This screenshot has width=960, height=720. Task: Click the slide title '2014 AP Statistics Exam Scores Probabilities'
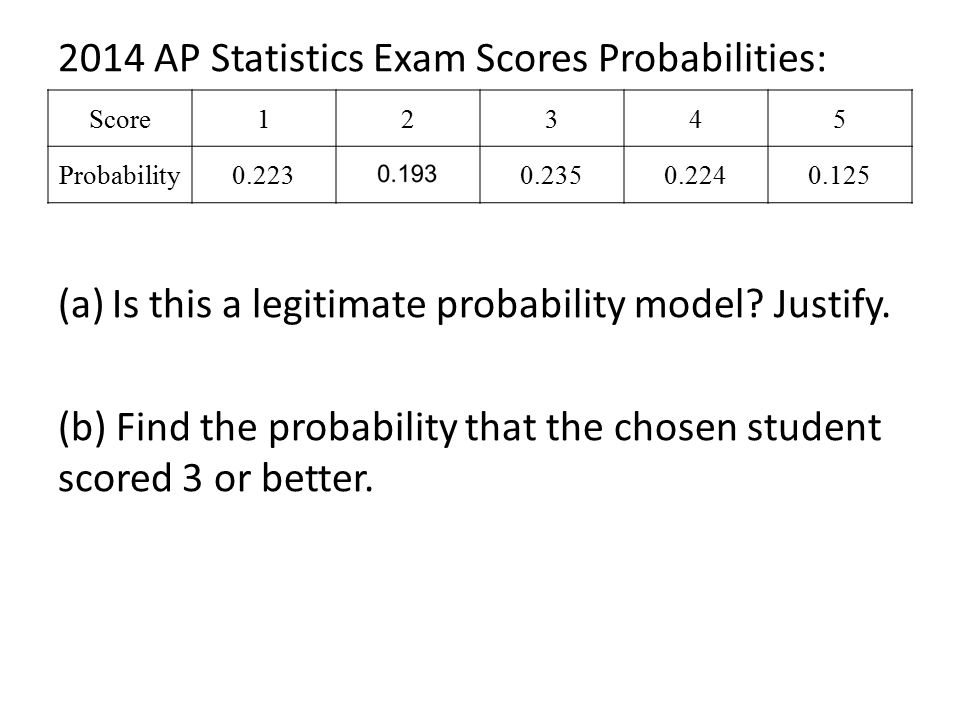(x=442, y=59)
